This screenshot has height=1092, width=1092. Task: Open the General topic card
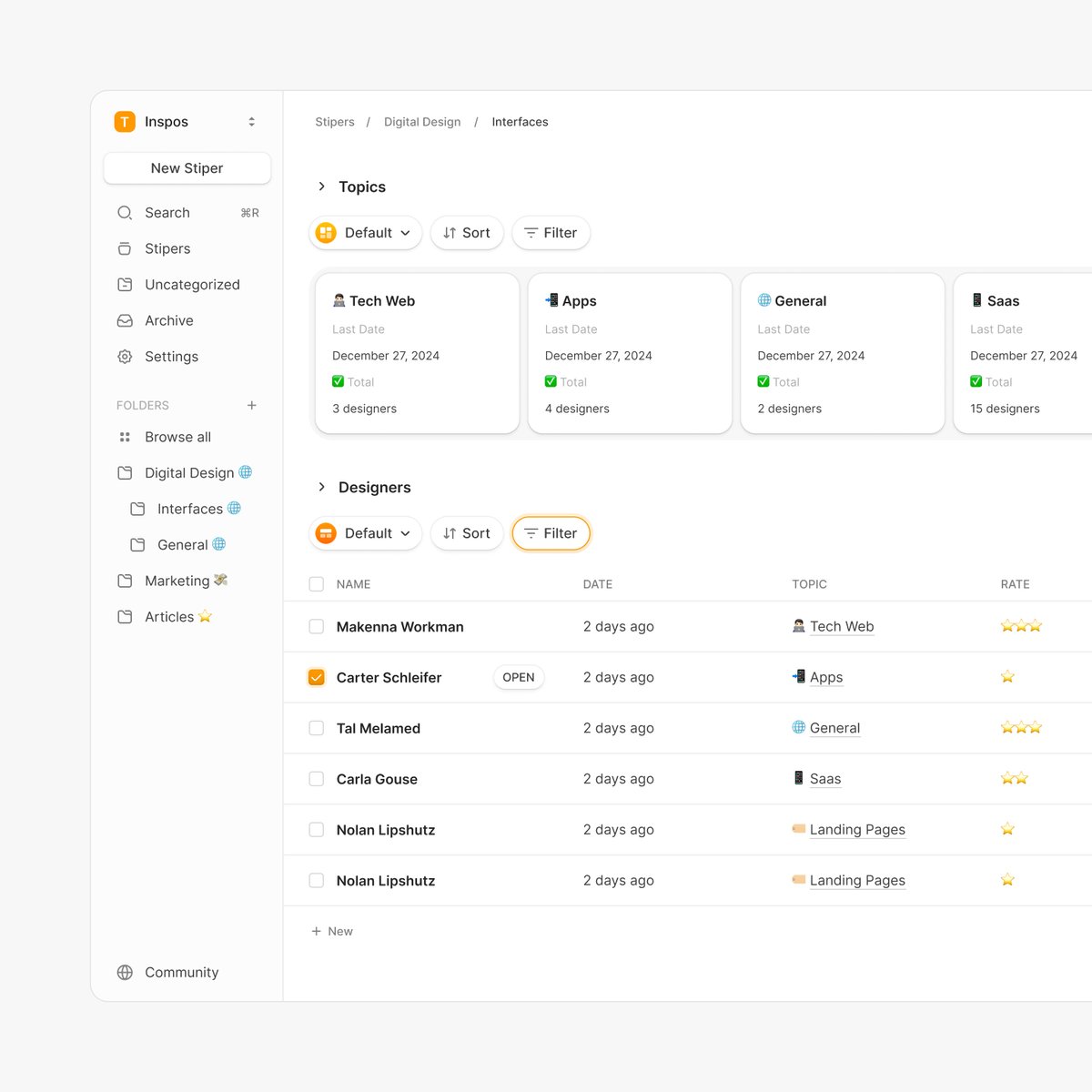[x=843, y=354]
